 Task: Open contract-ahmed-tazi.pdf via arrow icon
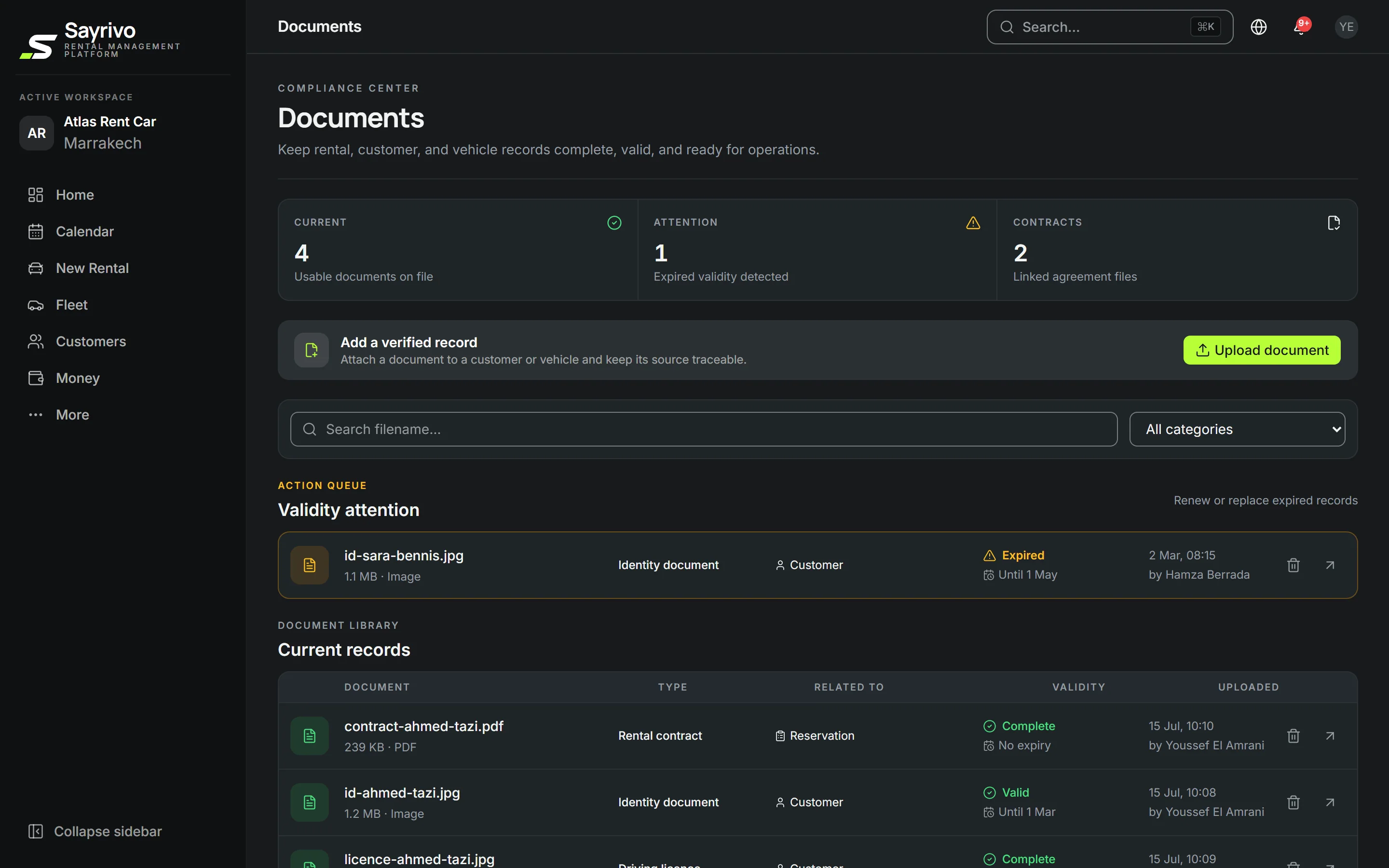coord(1330,735)
